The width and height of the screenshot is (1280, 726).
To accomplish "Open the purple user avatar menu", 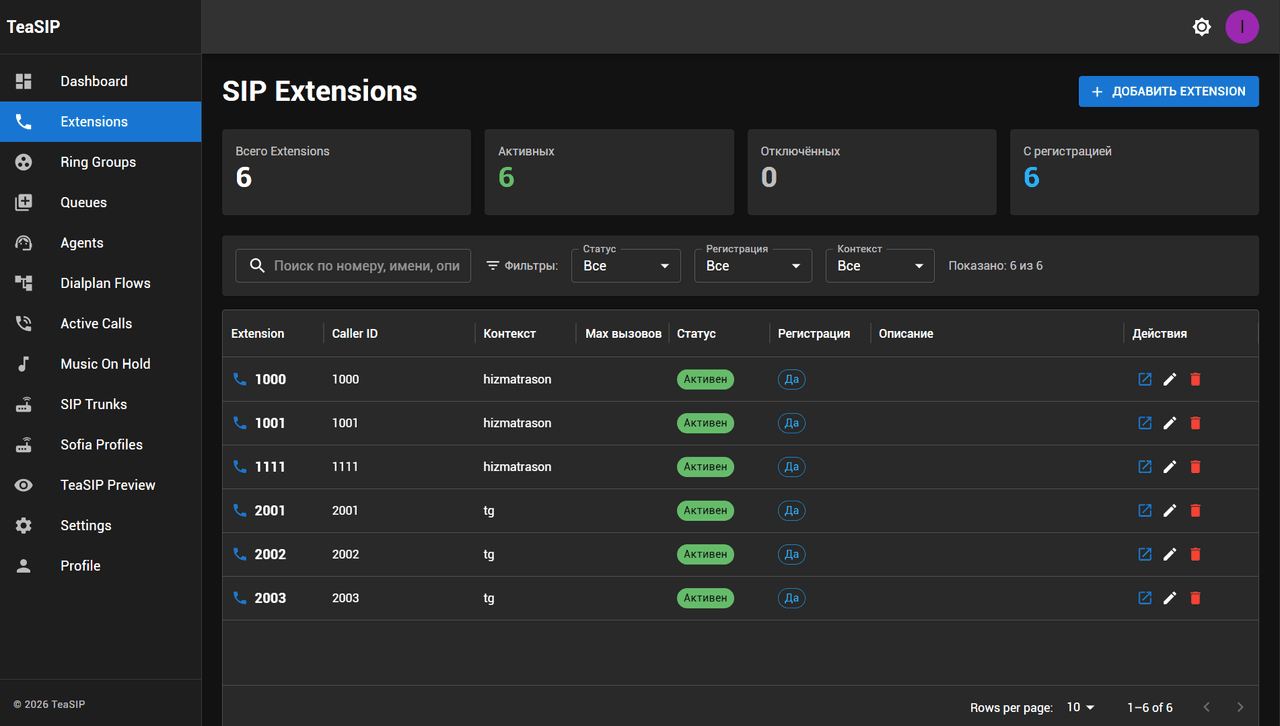I will [1242, 27].
